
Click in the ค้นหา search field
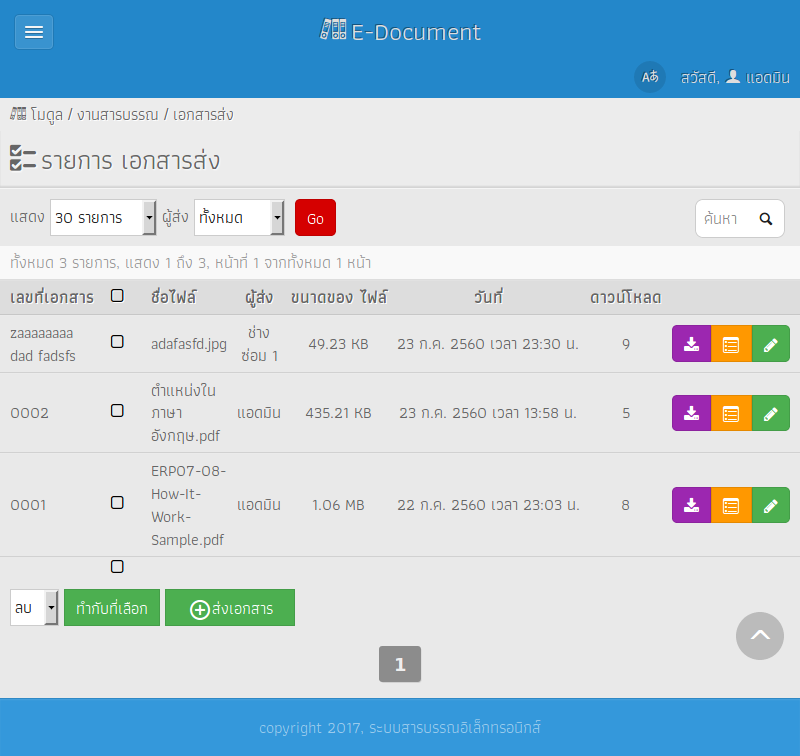point(724,219)
